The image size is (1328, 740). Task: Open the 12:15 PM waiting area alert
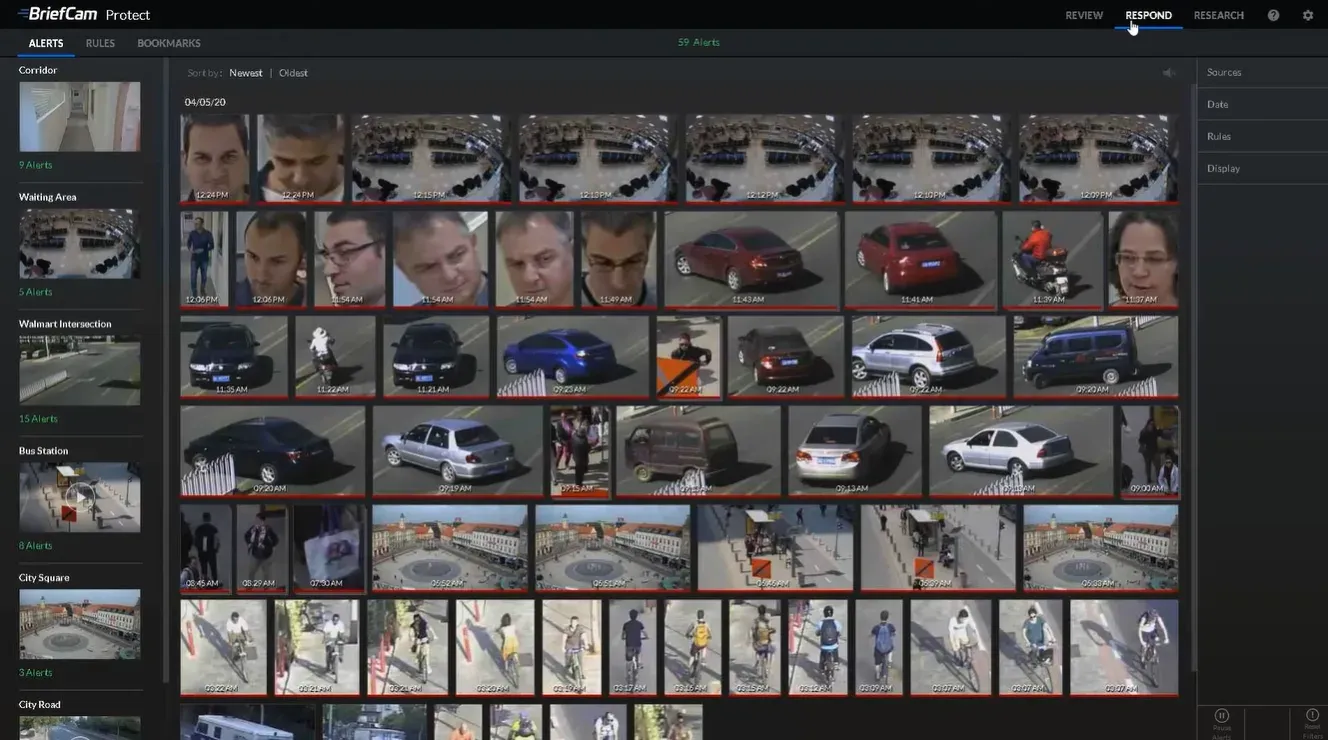pos(430,158)
